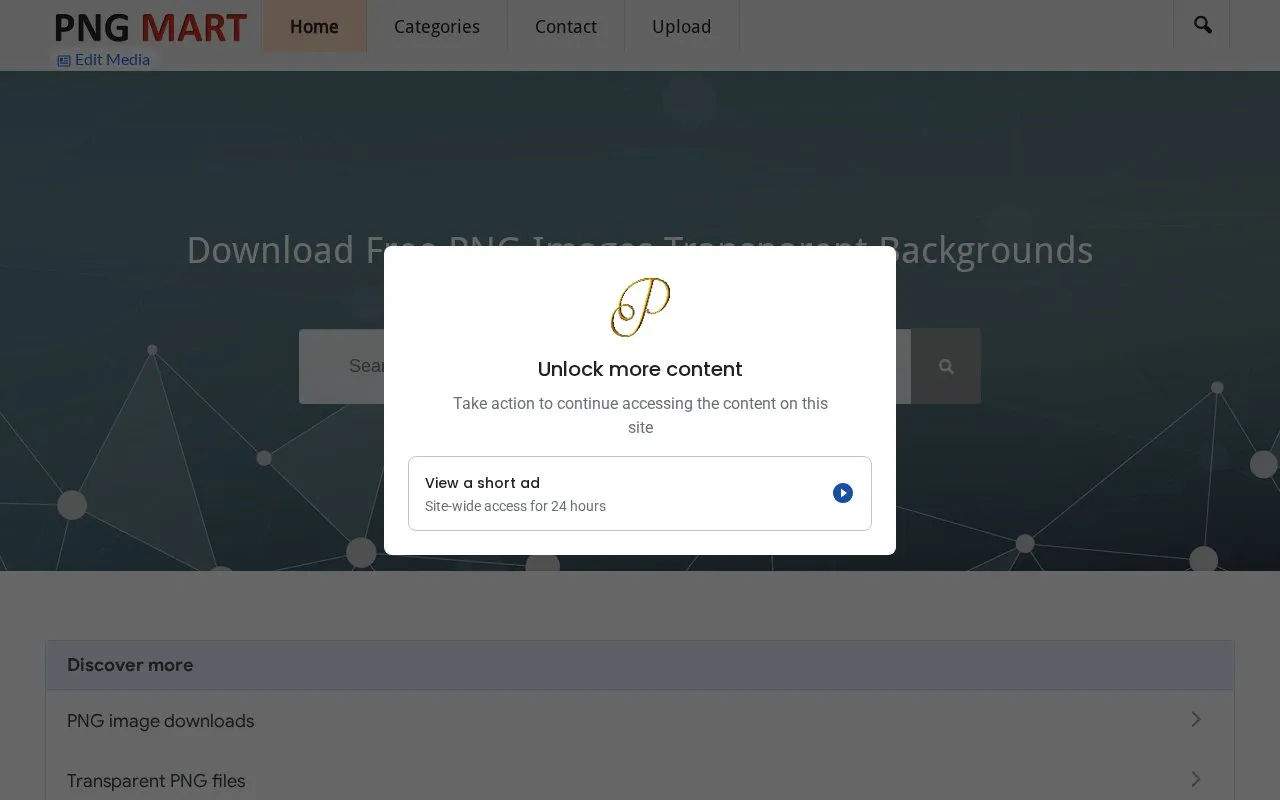Select the View a short ad option
Screen dimensions: 1280x800
tap(640, 493)
